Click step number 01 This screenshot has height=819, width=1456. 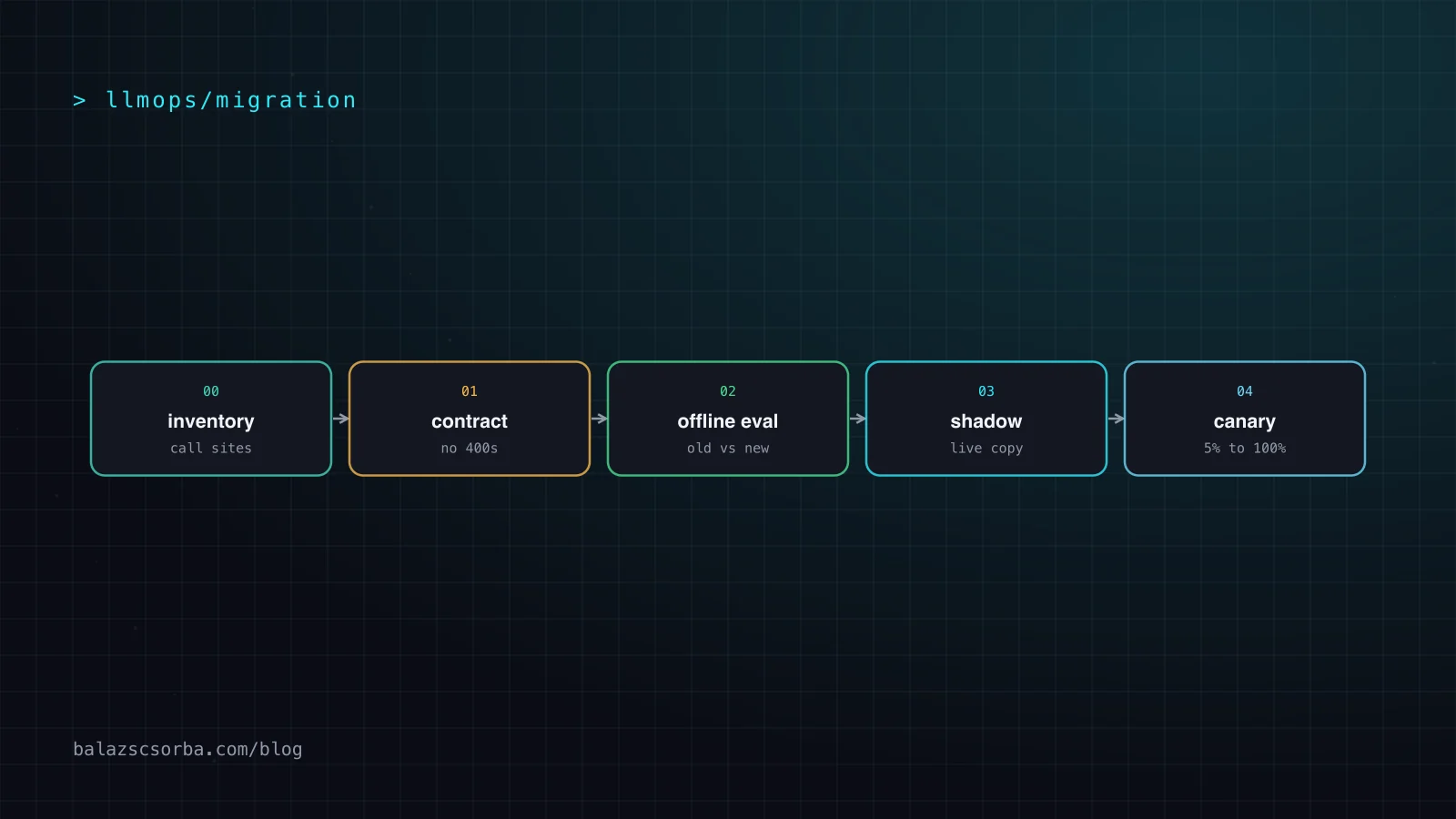(470, 391)
